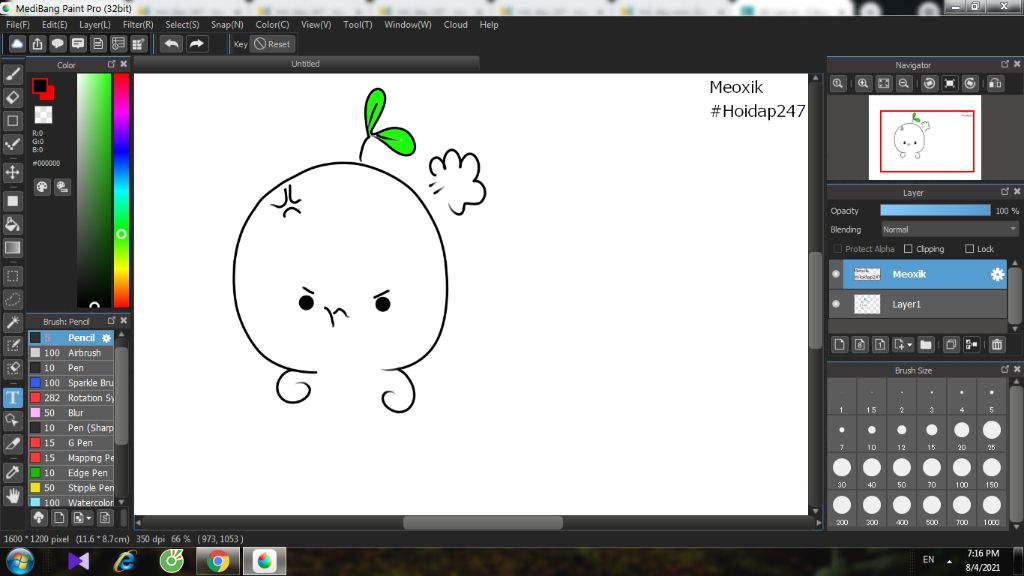Select the Move tool
The image size is (1024, 576).
click(12, 172)
